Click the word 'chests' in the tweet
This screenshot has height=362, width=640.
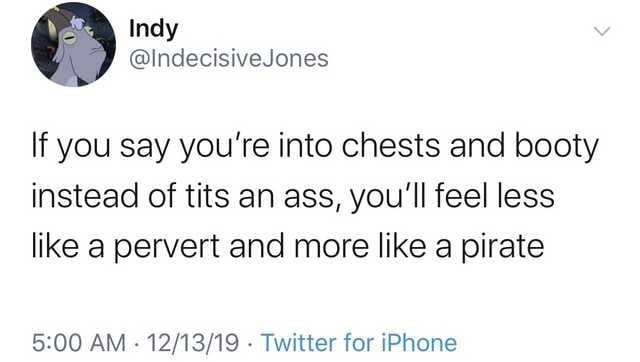click(x=391, y=146)
